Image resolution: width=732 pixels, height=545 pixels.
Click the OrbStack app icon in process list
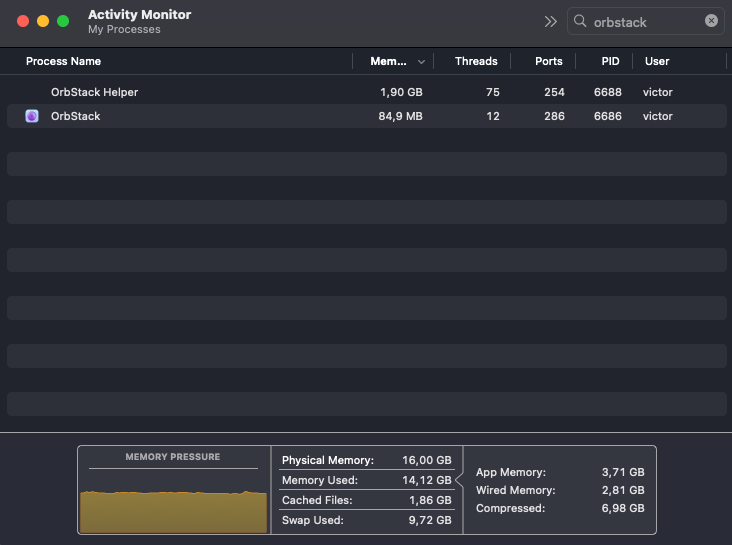click(32, 116)
